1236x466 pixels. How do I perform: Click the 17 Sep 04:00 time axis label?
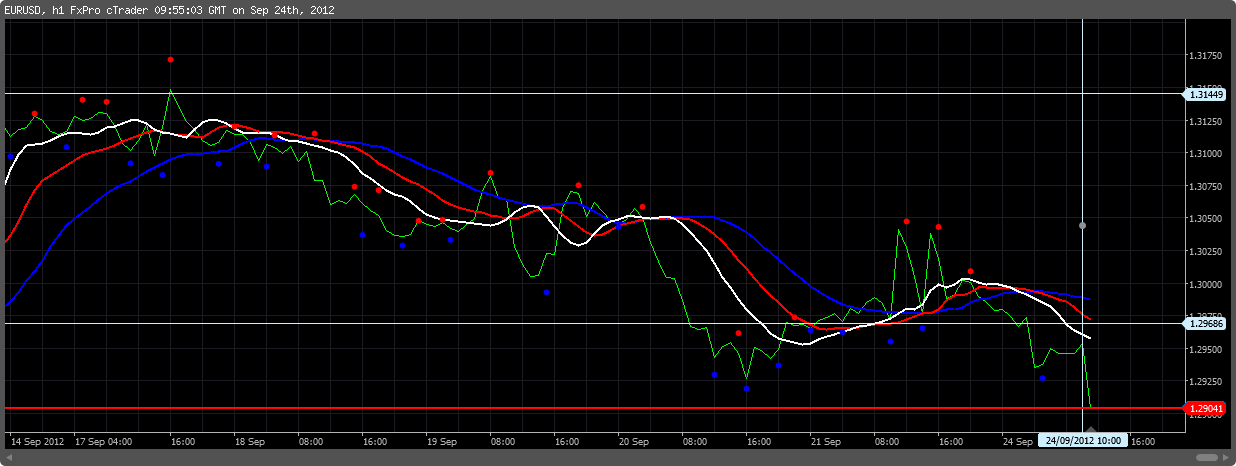105,440
